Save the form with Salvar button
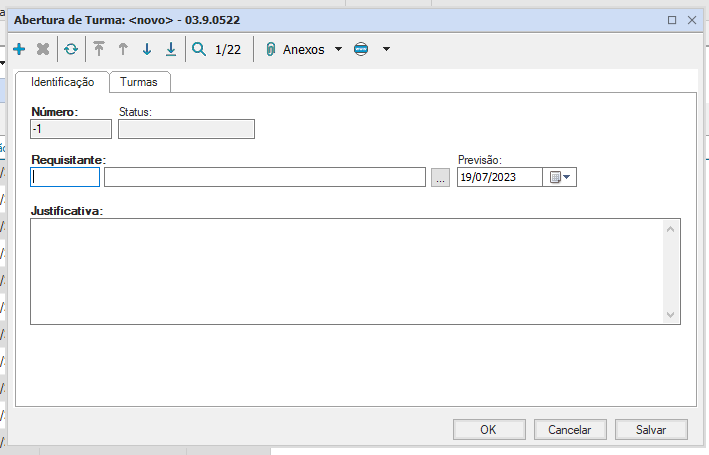709x455 pixels. pos(651,429)
